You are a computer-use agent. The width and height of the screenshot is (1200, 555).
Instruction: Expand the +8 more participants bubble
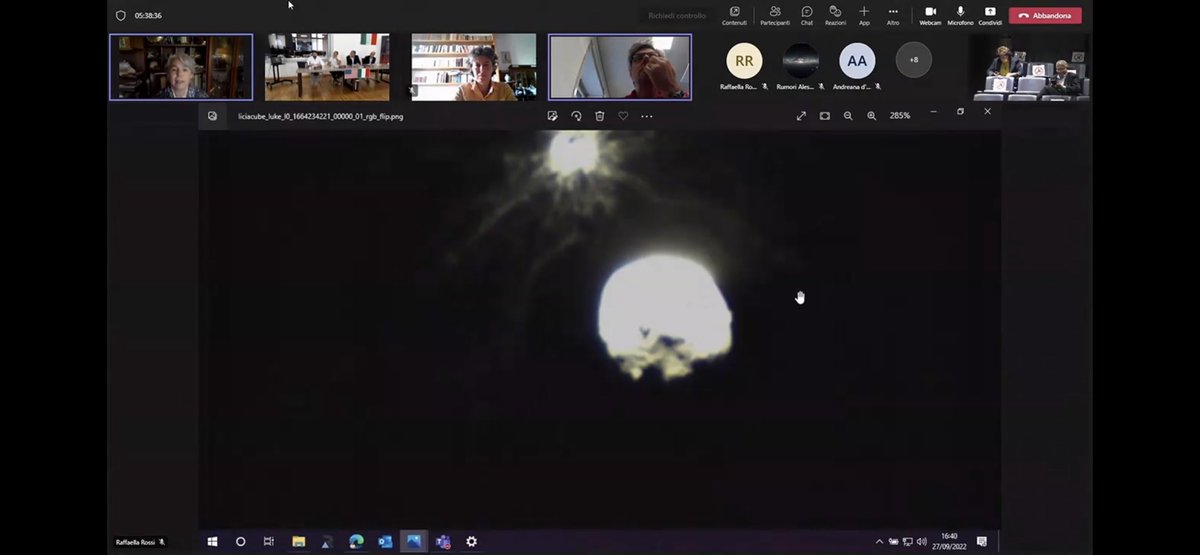pyautogui.click(x=914, y=60)
